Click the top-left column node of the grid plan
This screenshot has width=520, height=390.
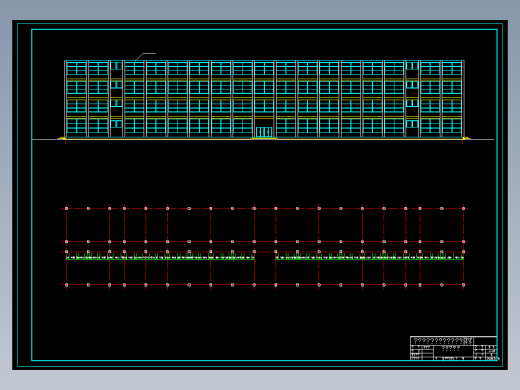(x=66, y=208)
